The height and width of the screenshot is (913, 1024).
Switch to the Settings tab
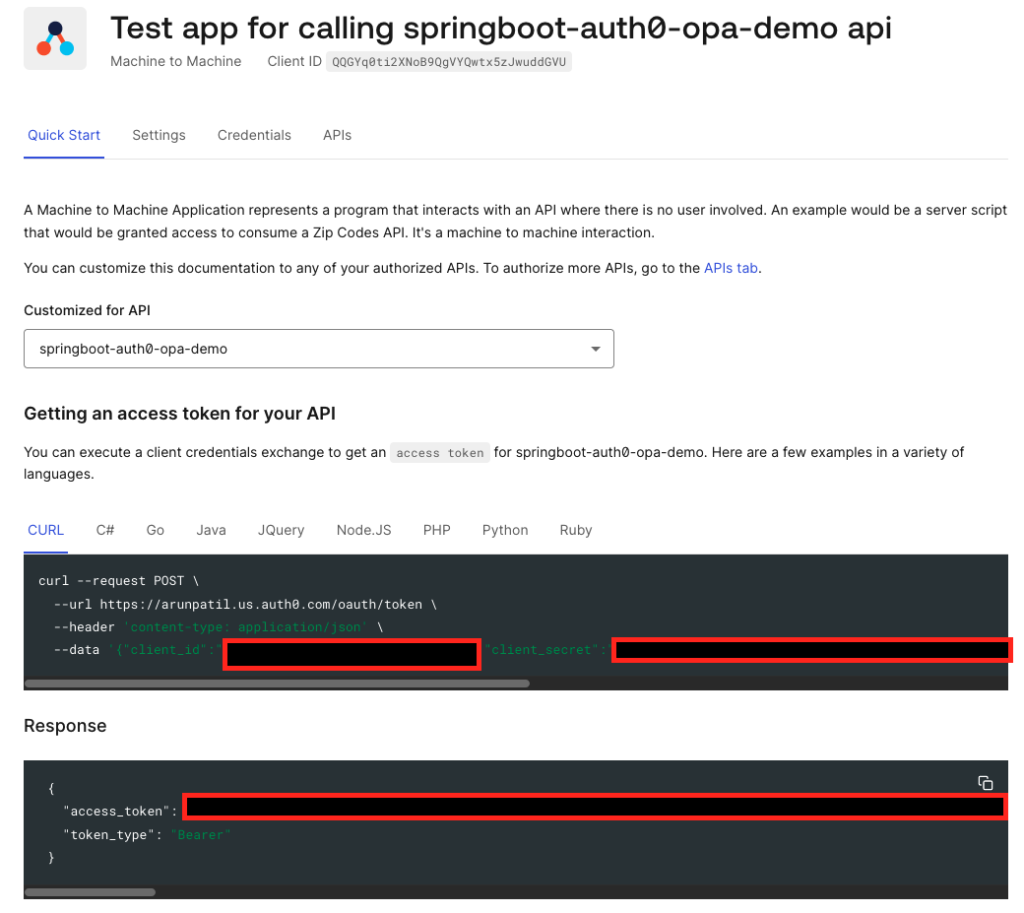click(159, 135)
